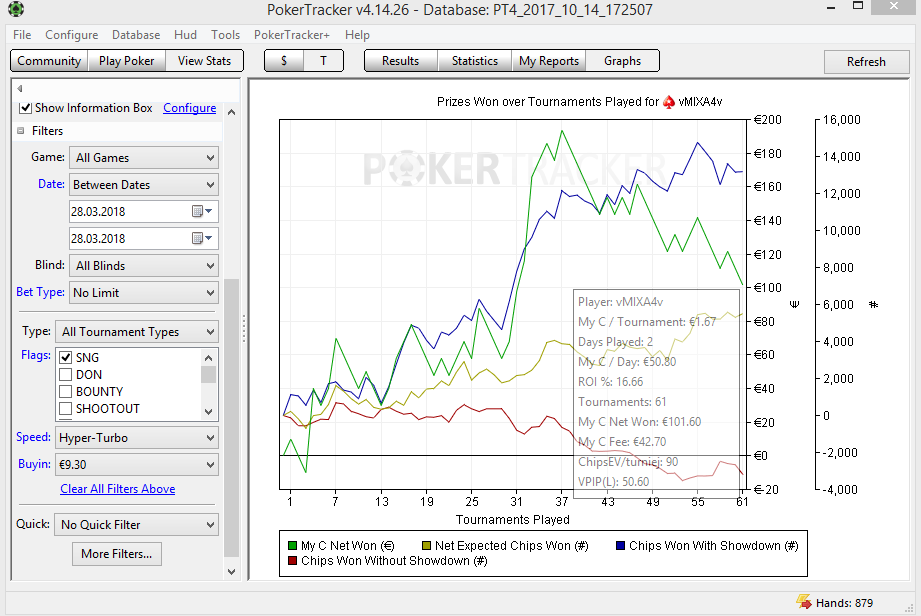Open the Results tab
This screenshot has width=921, height=616.
[401, 60]
